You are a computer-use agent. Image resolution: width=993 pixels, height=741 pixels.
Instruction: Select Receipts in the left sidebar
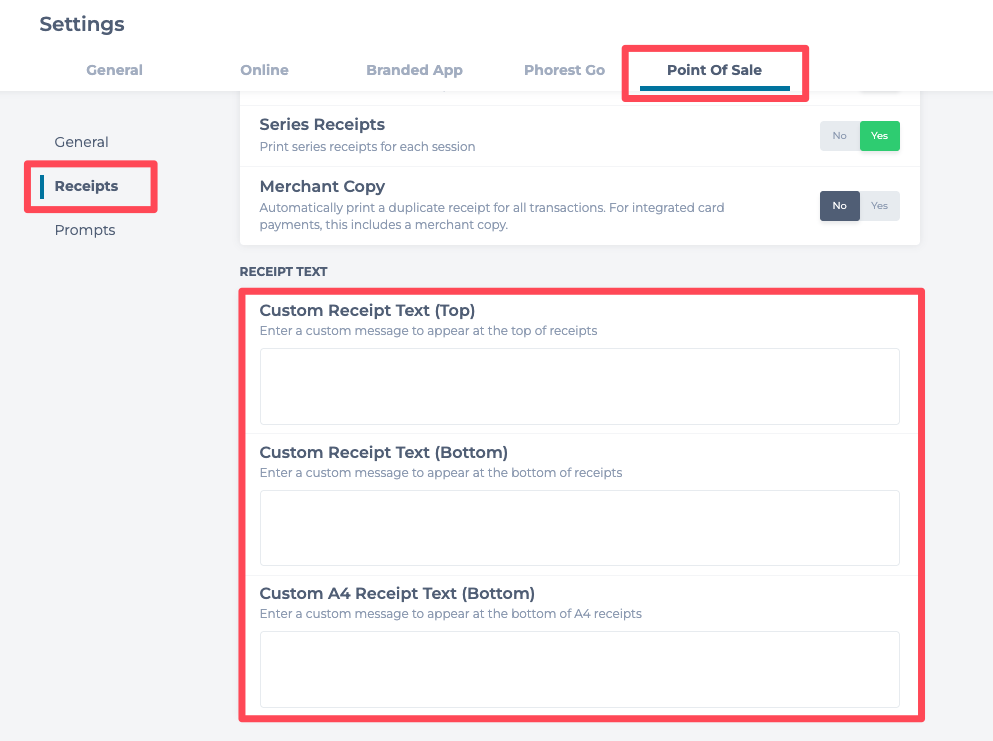tap(86, 186)
